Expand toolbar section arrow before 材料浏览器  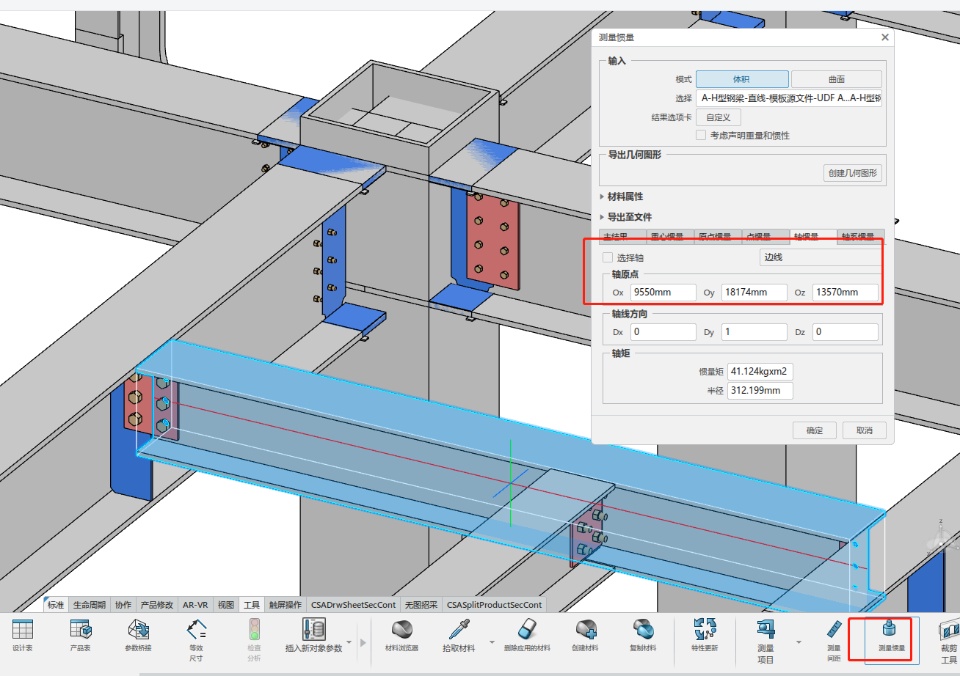point(363,642)
